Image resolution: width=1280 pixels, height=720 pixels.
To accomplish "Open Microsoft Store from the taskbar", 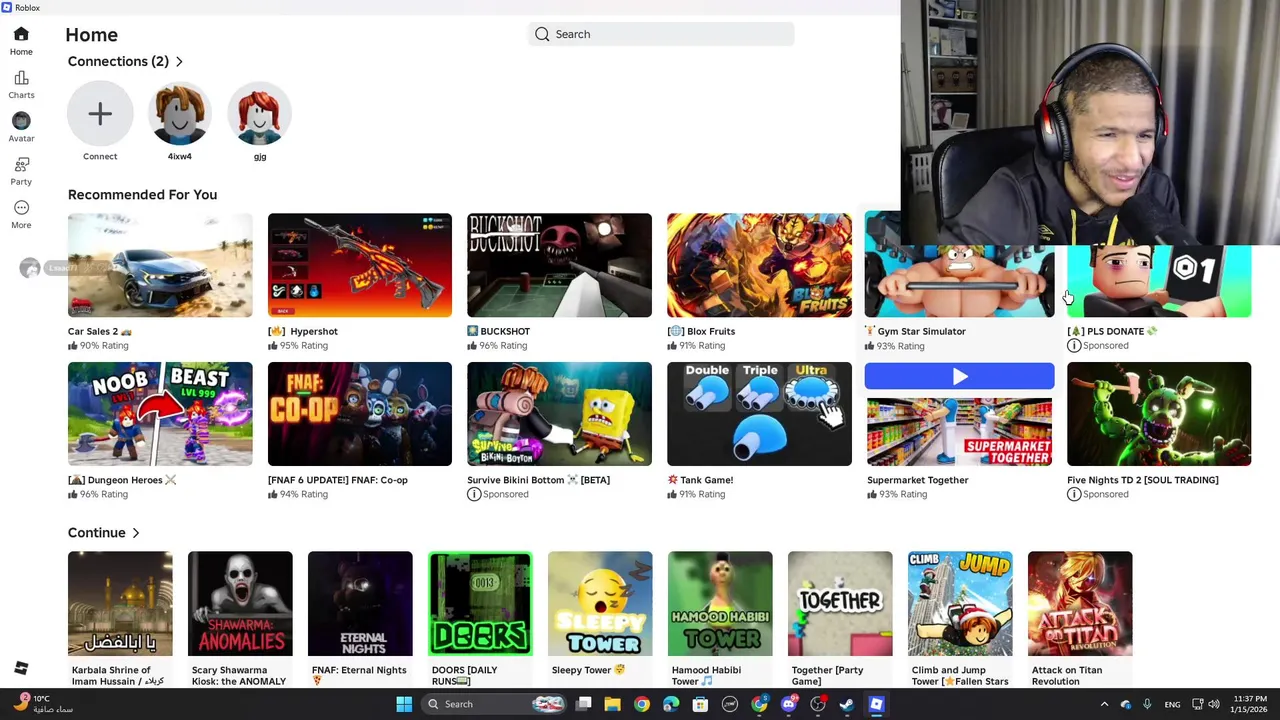I will (700, 704).
